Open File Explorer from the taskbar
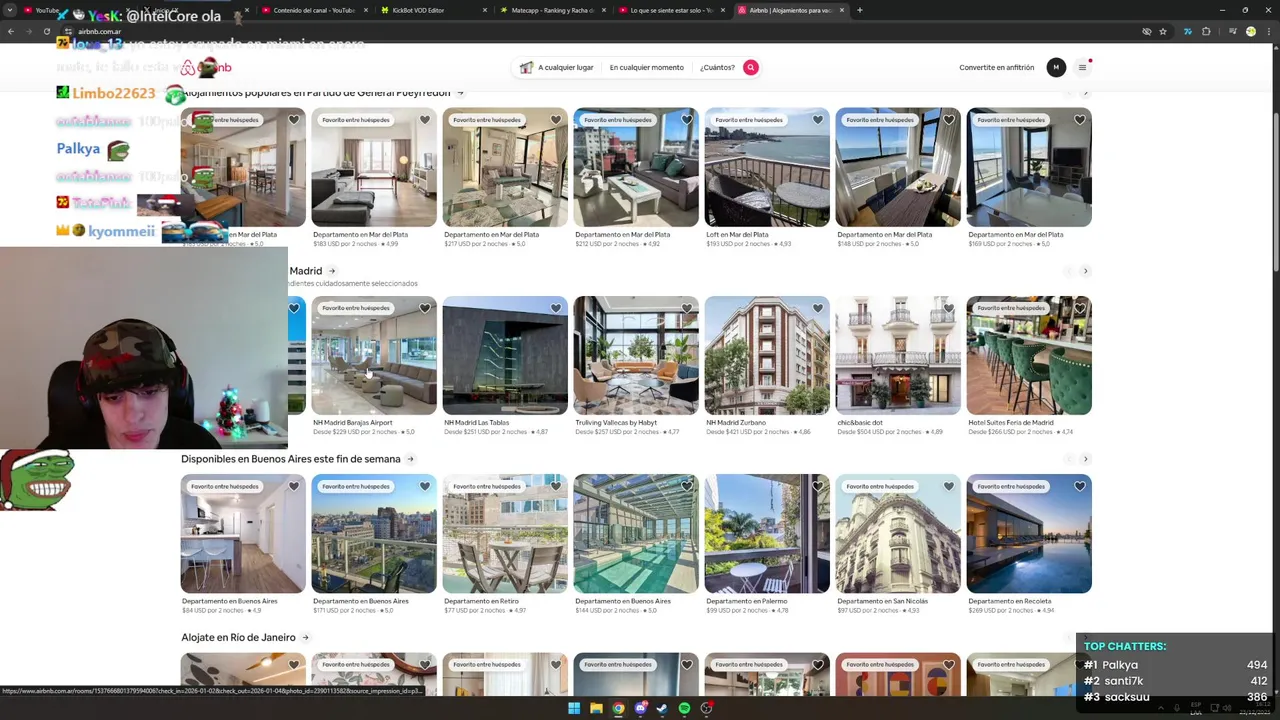The height and width of the screenshot is (720, 1280). coord(596,708)
